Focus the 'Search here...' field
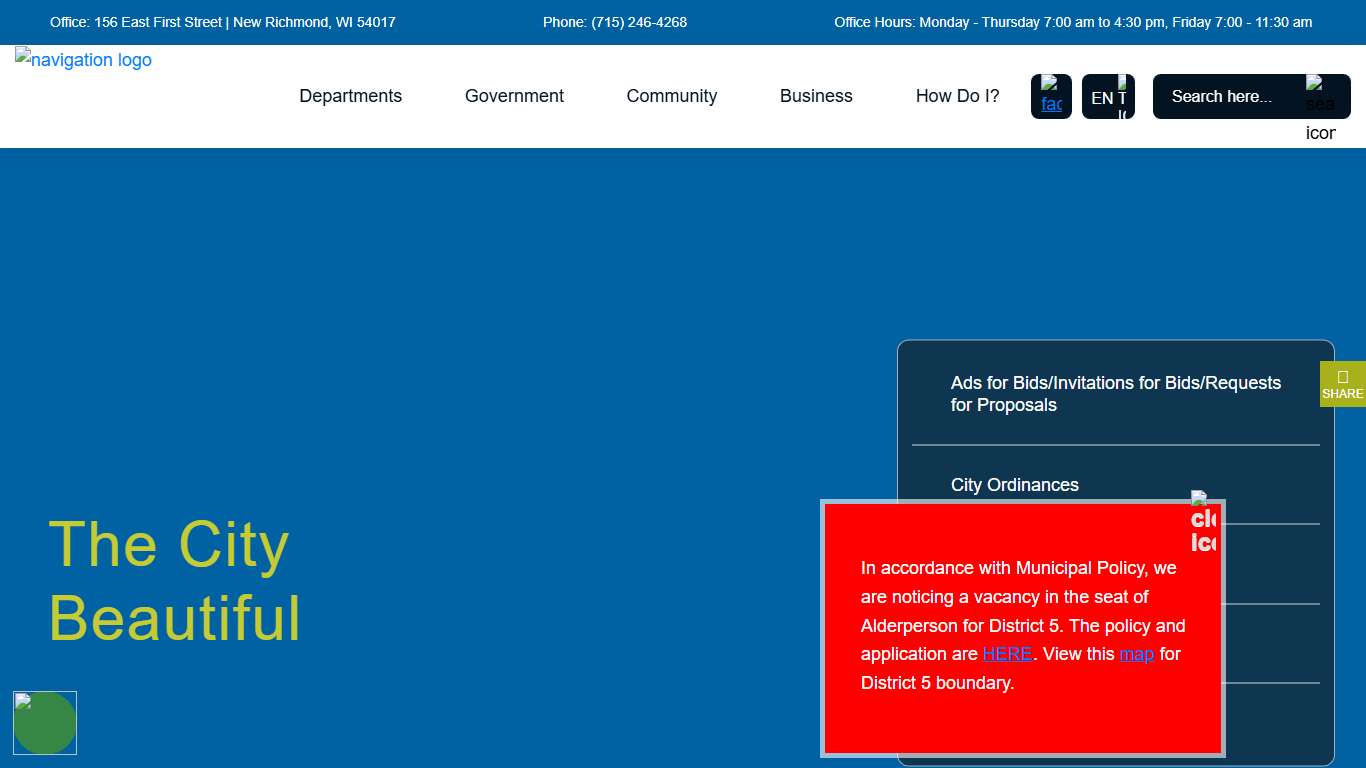Image resolution: width=1366 pixels, height=768 pixels. (x=1230, y=97)
